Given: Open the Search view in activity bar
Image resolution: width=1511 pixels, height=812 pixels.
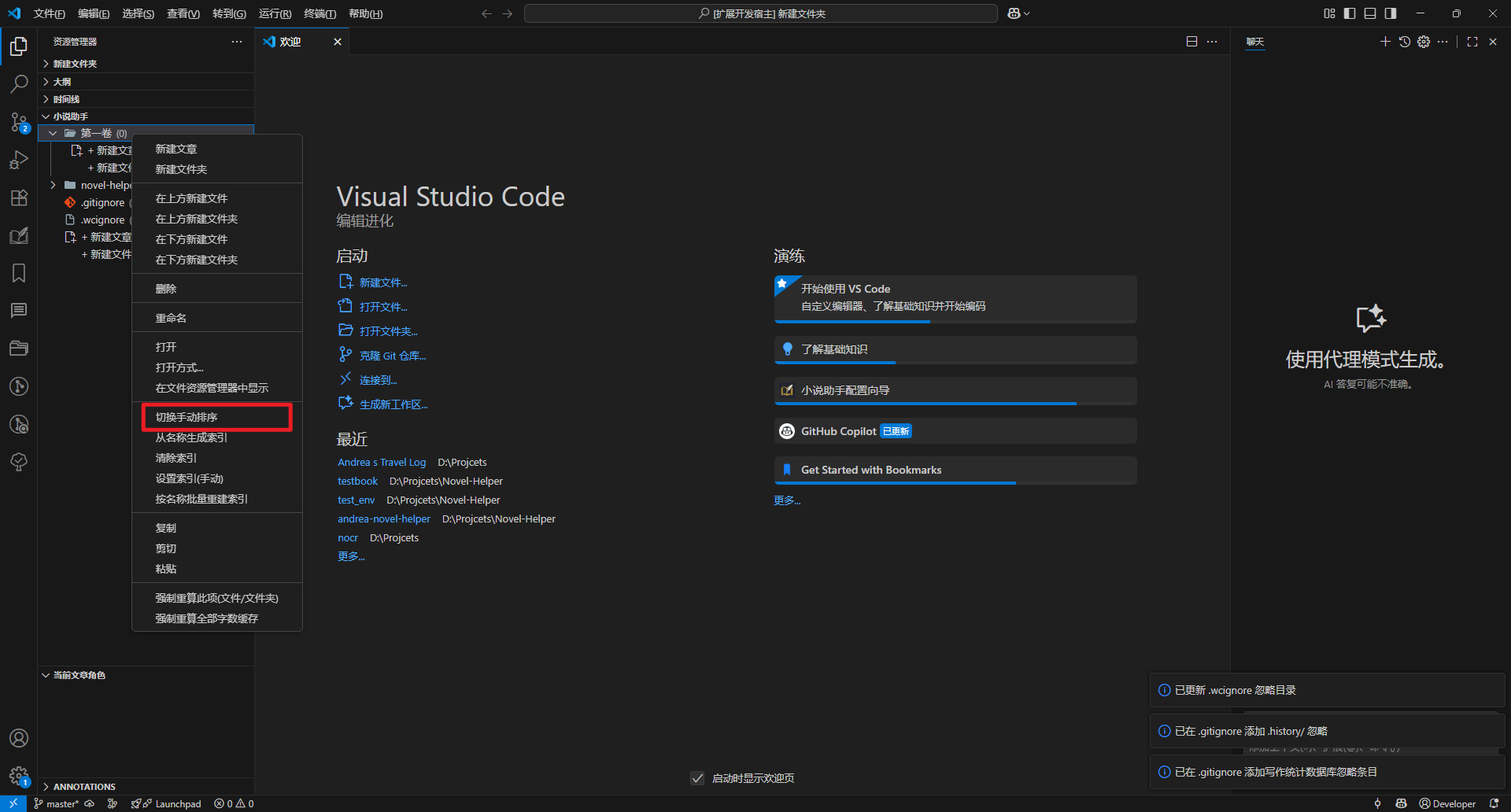Looking at the screenshot, I should click(x=19, y=83).
